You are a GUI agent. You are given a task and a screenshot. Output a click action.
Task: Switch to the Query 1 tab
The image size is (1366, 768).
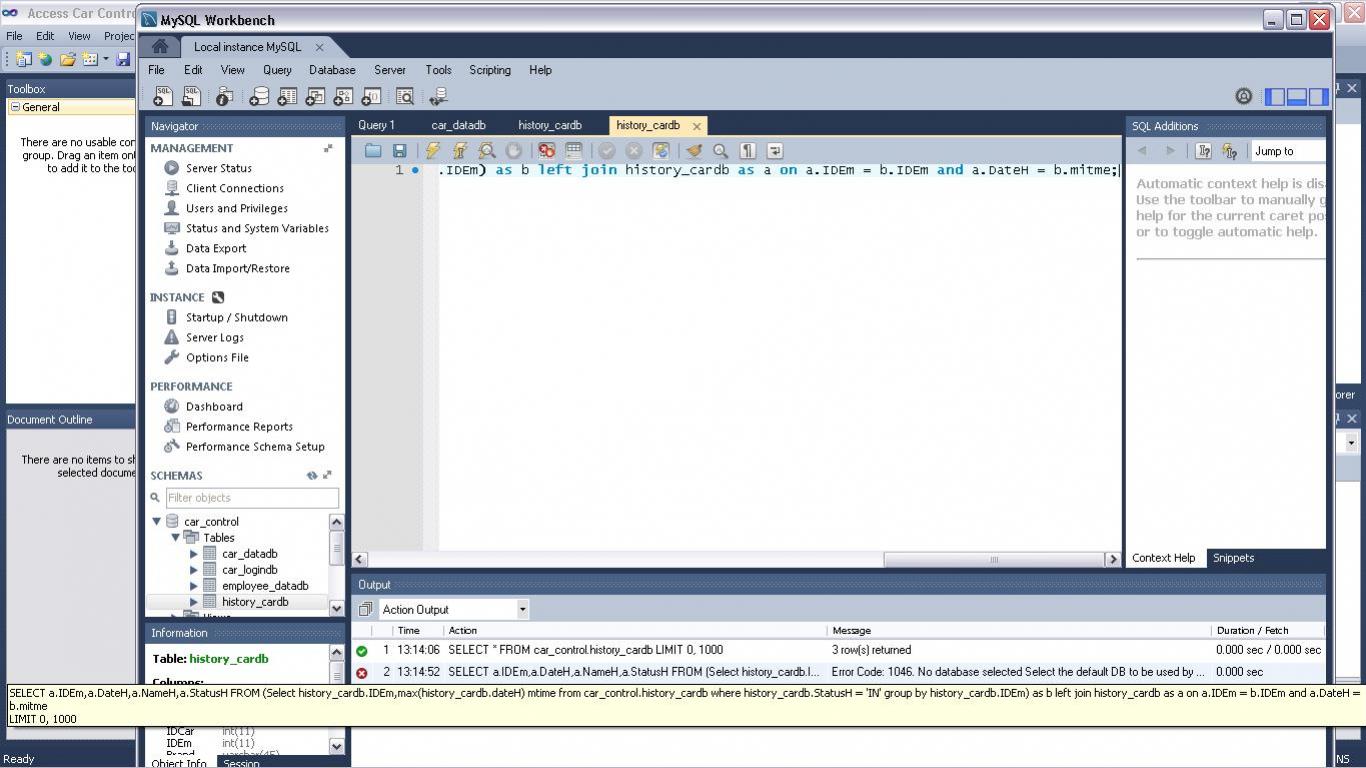[x=377, y=125]
